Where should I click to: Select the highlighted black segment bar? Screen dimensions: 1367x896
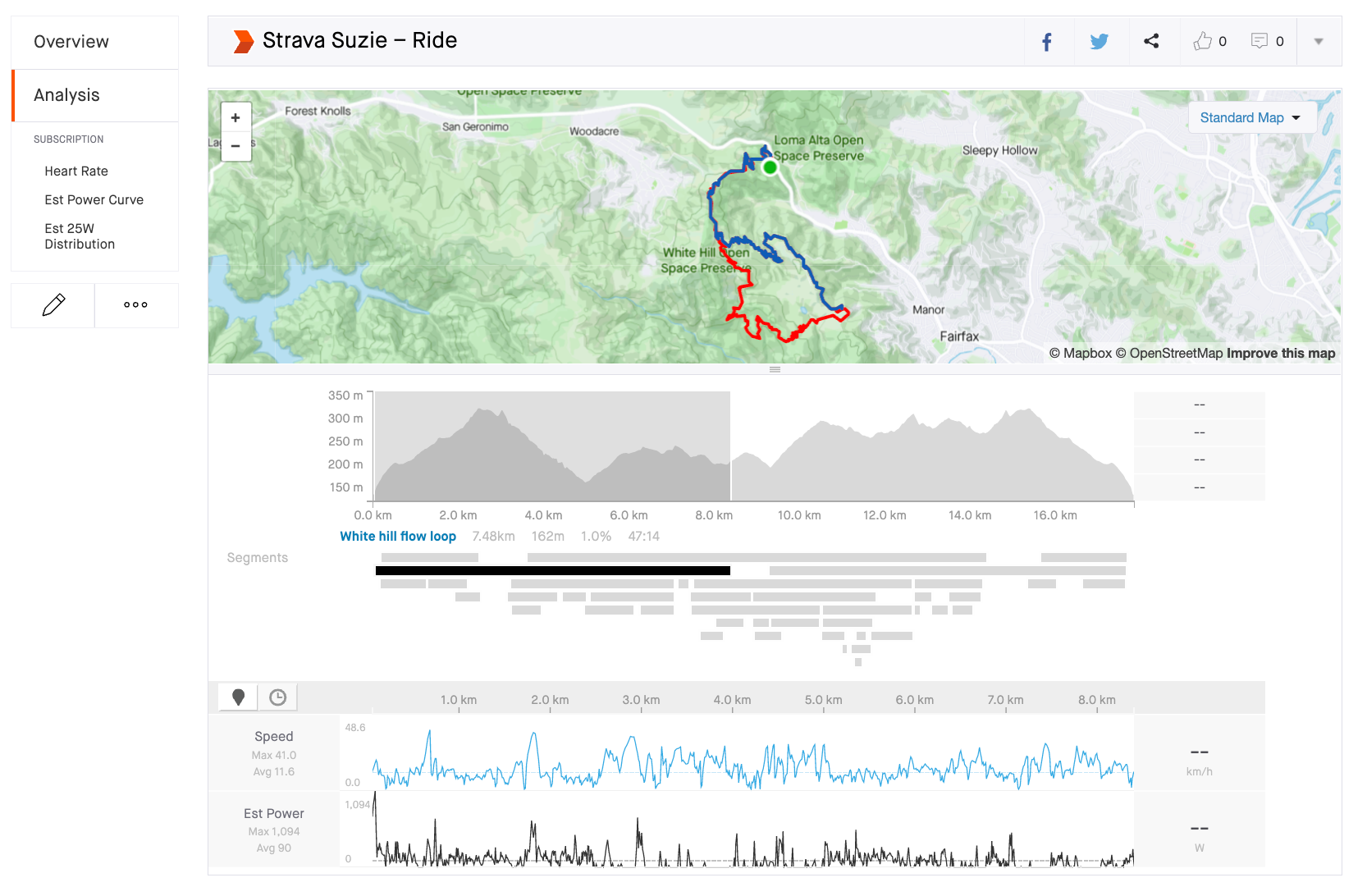click(x=553, y=571)
